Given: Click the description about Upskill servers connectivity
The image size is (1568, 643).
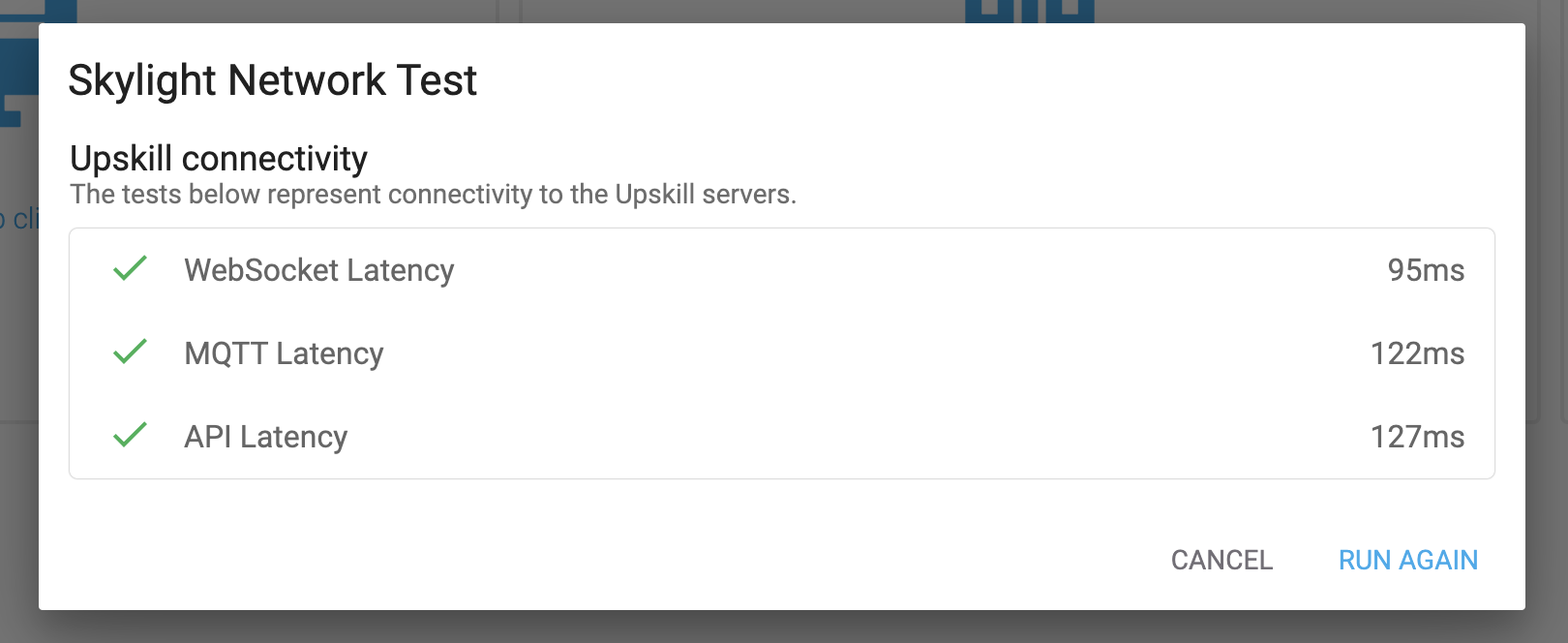Looking at the screenshot, I should [x=433, y=195].
